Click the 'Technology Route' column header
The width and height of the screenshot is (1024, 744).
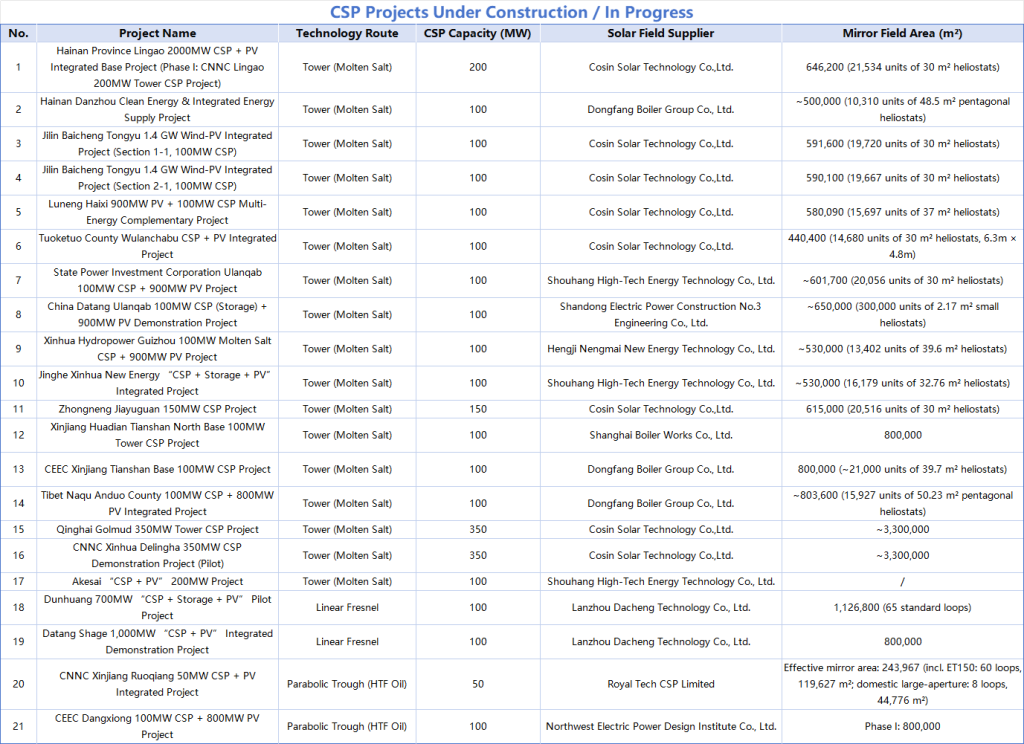click(347, 33)
